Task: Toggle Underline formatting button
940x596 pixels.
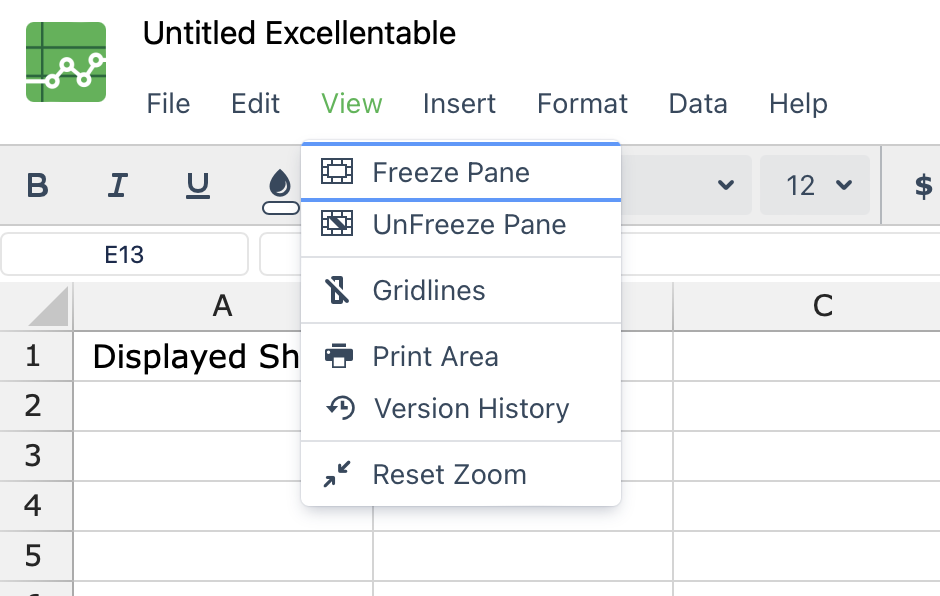Action: click(198, 185)
